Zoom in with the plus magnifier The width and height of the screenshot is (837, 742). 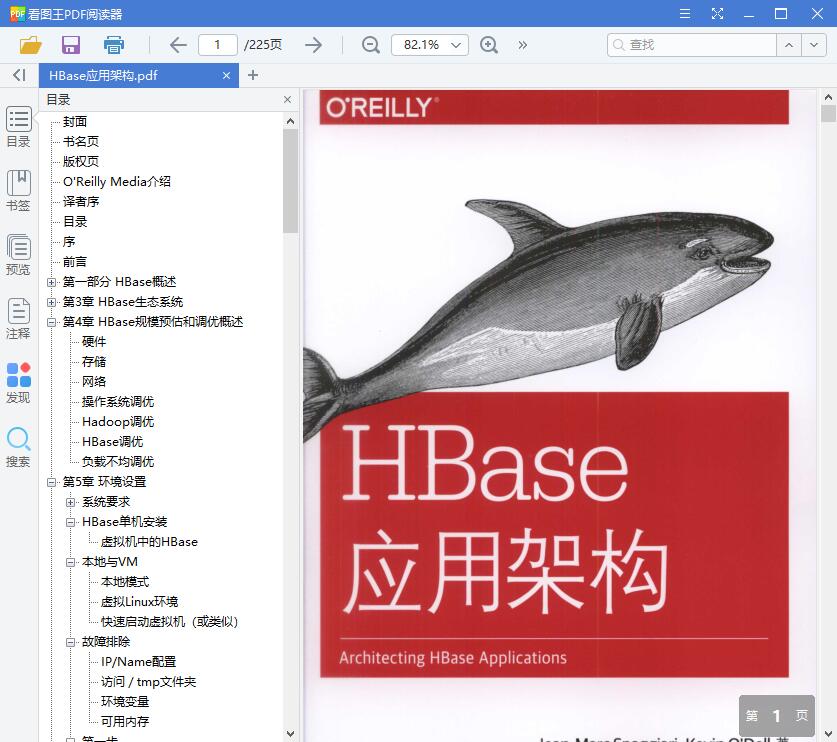[489, 45]
